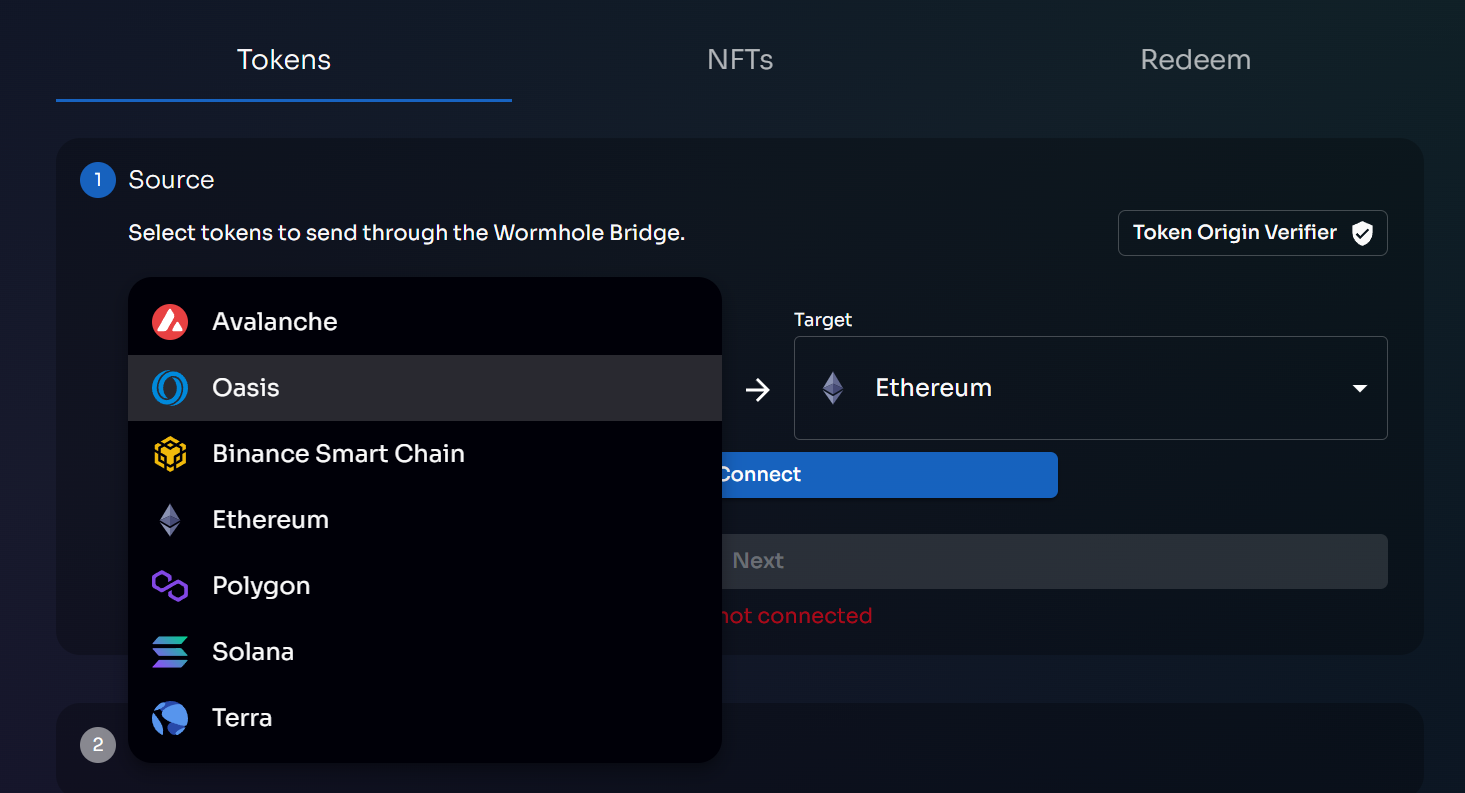Open the Token Origin Verifier
Image resolution: width=1465 pixels, height=793 pixels.
click(x=1252, y=233)
